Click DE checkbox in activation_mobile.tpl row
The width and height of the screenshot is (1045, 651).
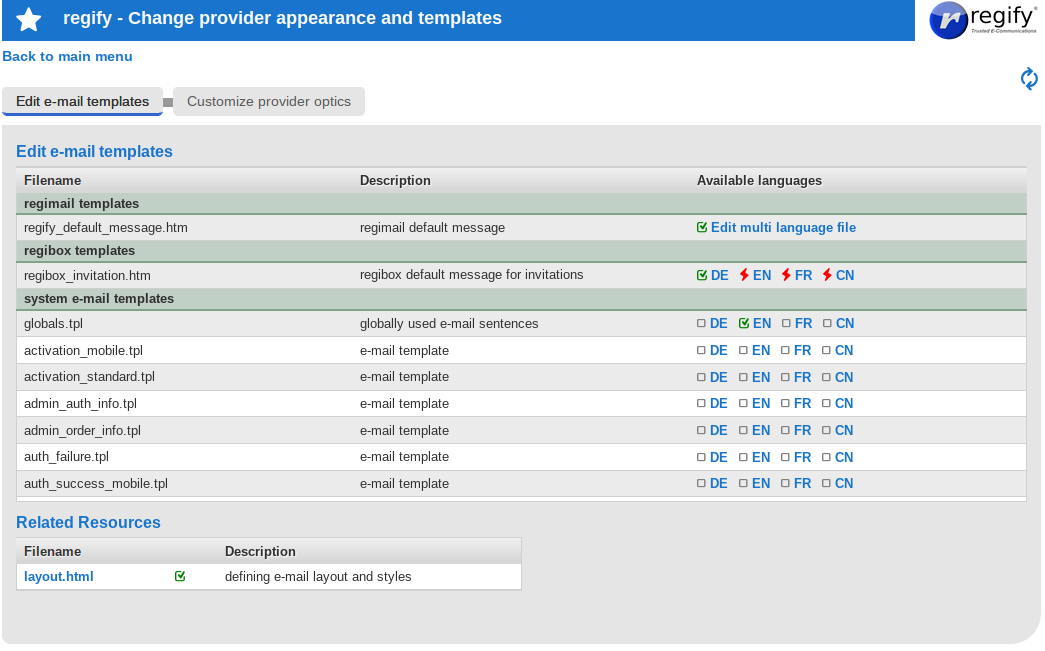coord(701,350)
